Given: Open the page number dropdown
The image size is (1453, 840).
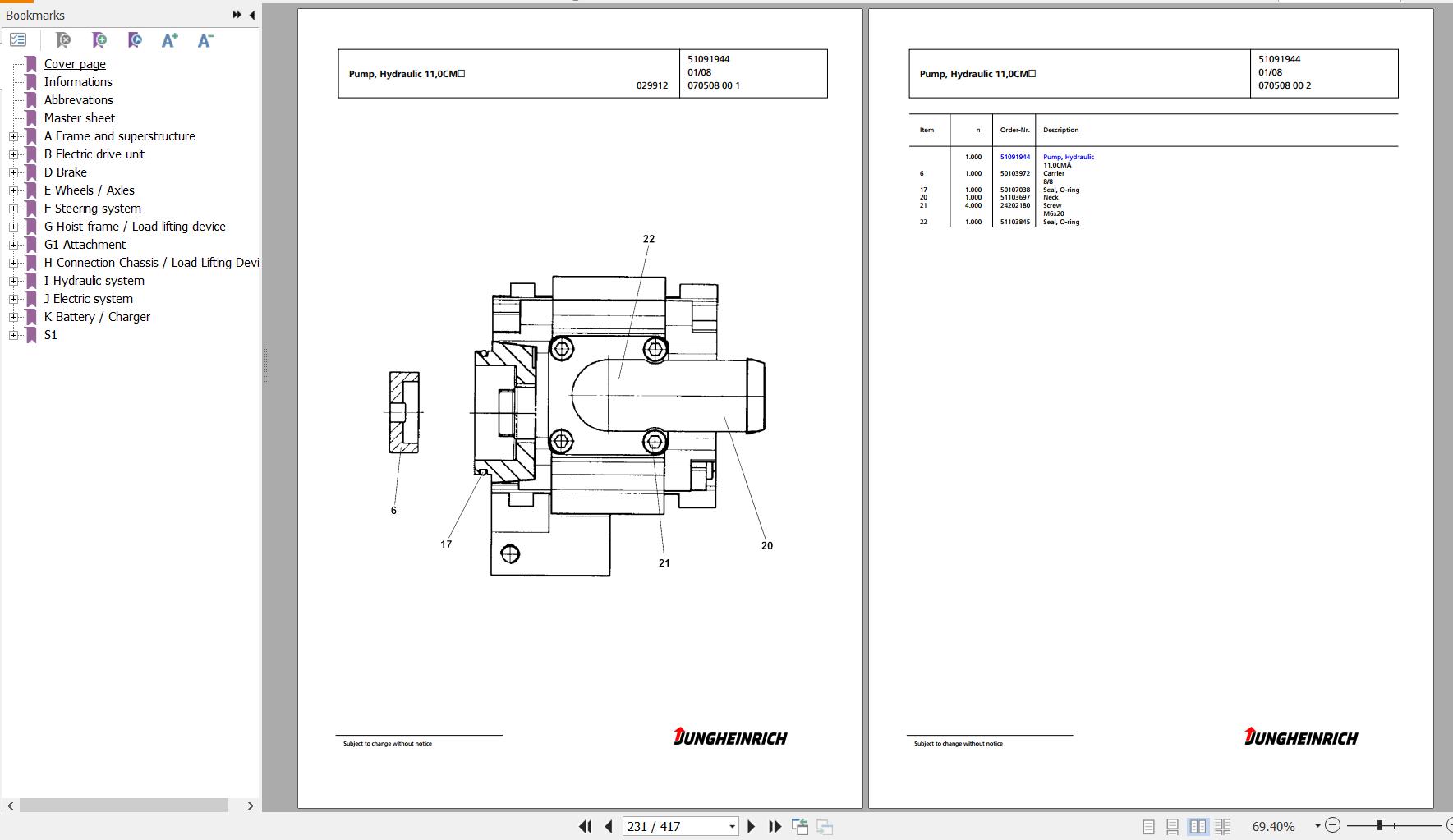Looking at the screenshot, I should coord(732,827).
